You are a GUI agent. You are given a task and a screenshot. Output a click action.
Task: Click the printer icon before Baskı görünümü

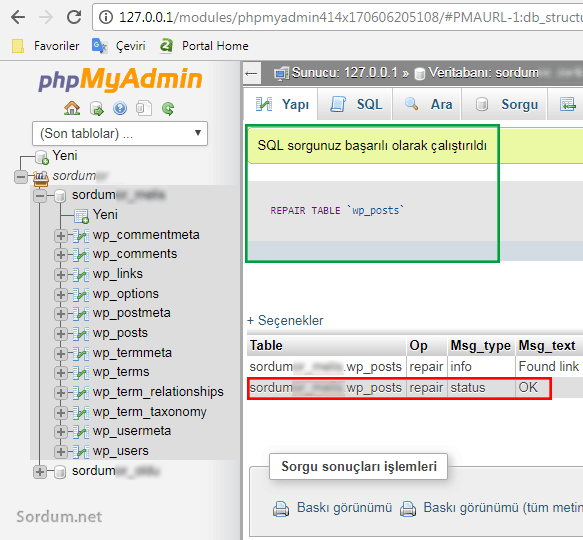coord(281,509)
